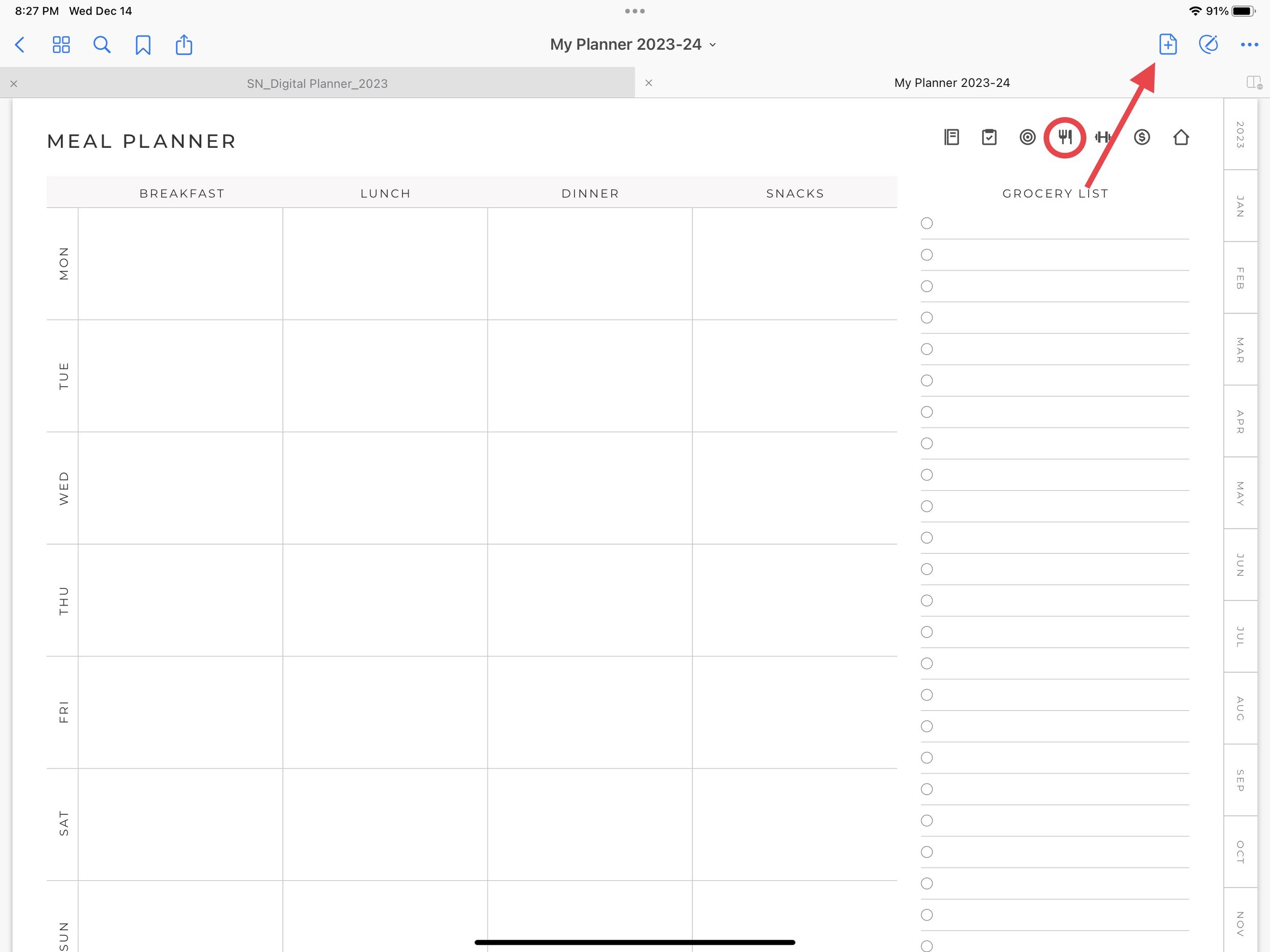Check the second grocery list circle
The width and height of the screenshot is (1270, 952).
927,255
